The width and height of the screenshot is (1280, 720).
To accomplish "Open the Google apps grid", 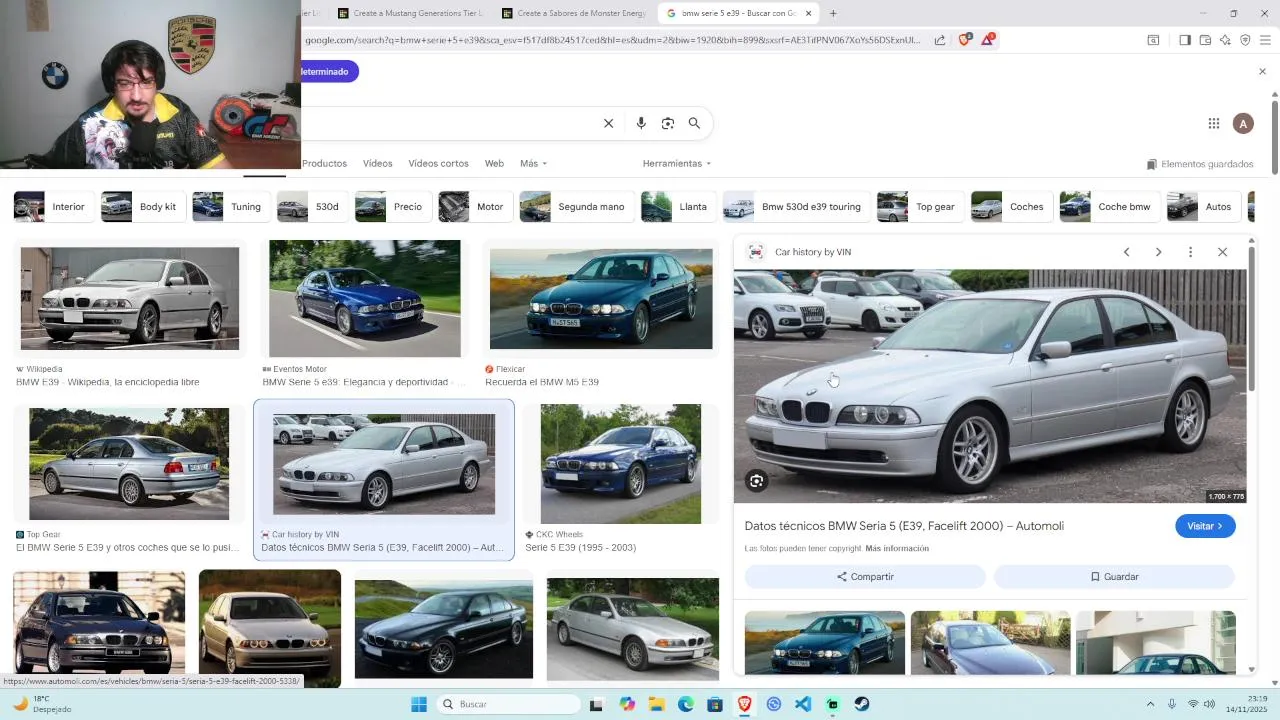I will click(x=1213, y=123).
